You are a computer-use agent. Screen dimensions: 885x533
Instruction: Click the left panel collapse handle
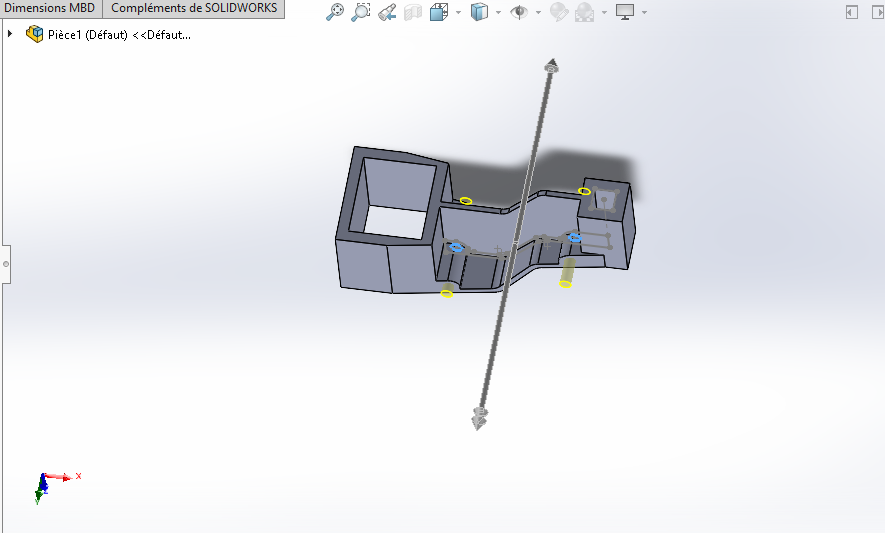[5, 265]
